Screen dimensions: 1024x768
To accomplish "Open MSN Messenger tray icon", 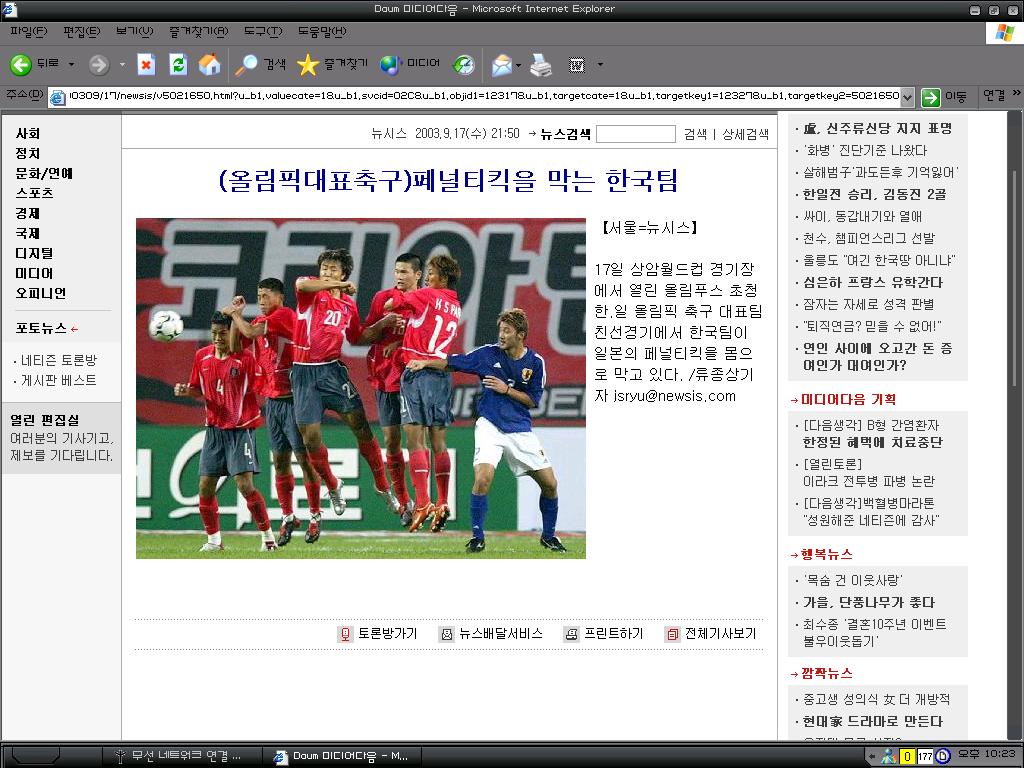I will 889,756.
